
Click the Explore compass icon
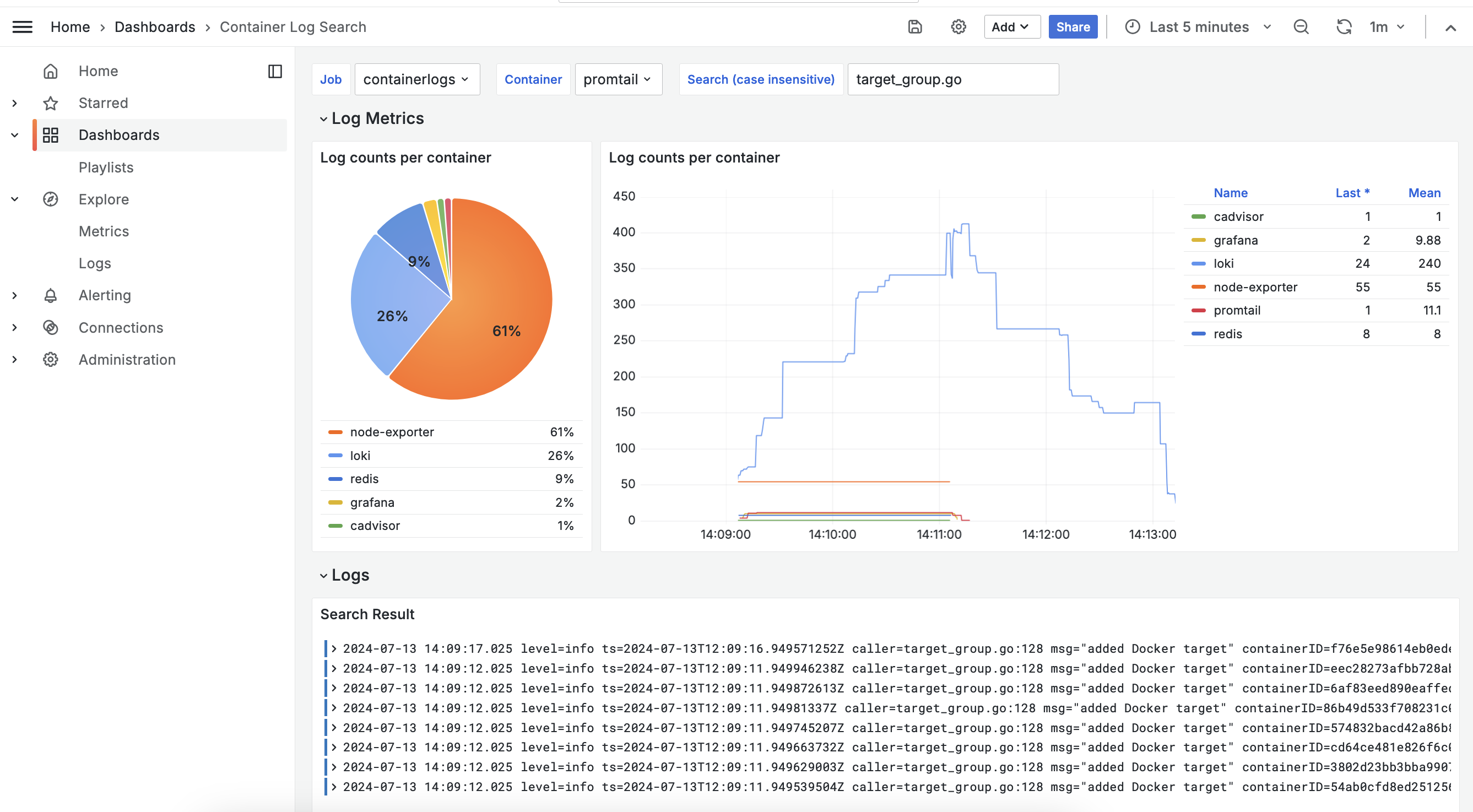coord(50,199)
